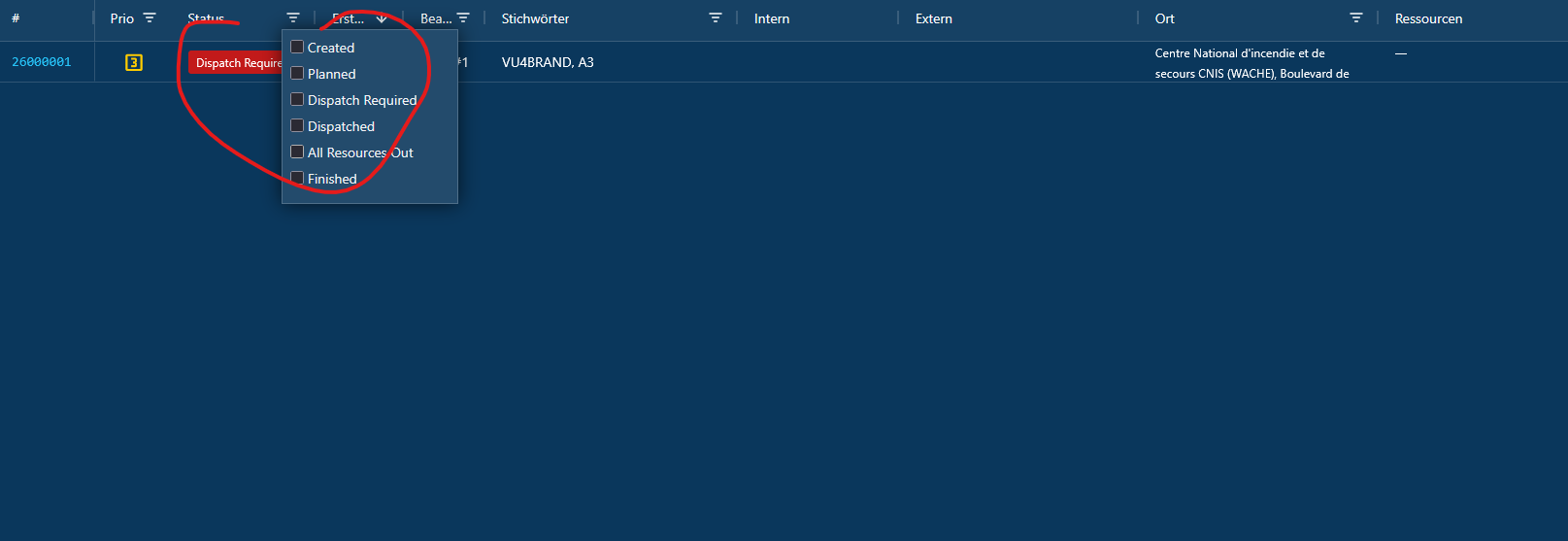Screen dimensions: 1568x541
Task: Click the Stichwörter column filter icon
Action: point(716,18)
